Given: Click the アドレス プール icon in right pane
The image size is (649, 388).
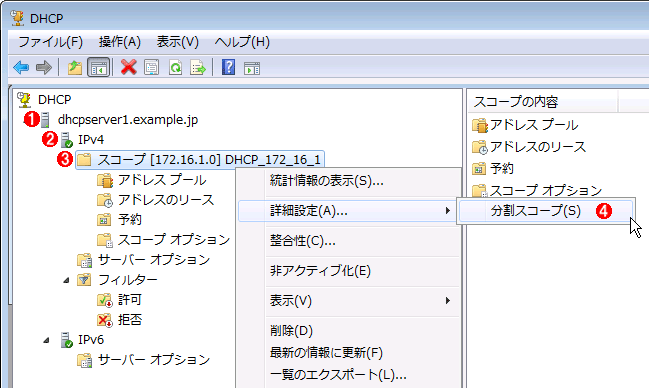Looking at the screenshot, I should coord(480,125).
